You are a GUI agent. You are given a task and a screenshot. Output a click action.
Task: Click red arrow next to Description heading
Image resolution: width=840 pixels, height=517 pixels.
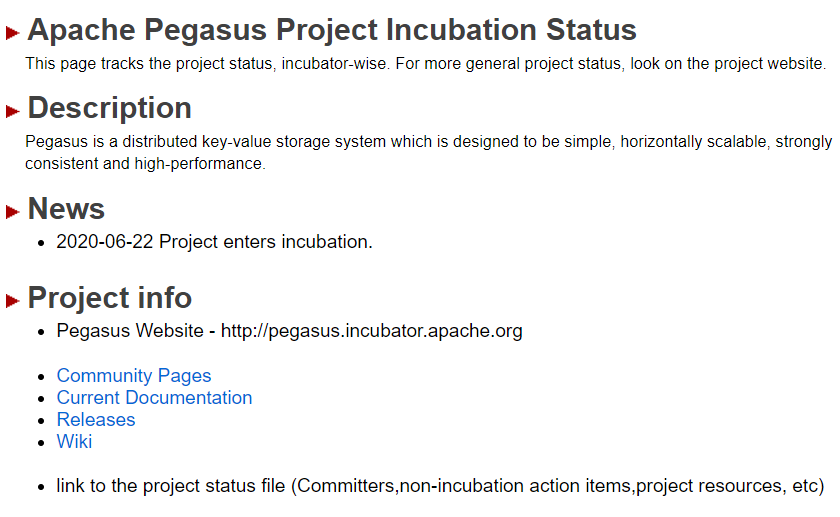tap(13, 111)
